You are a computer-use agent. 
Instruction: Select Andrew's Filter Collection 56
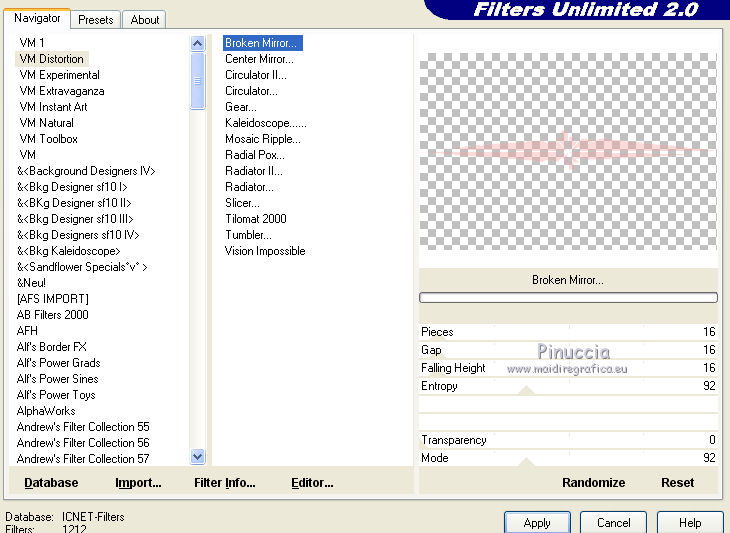coord(83,443)
